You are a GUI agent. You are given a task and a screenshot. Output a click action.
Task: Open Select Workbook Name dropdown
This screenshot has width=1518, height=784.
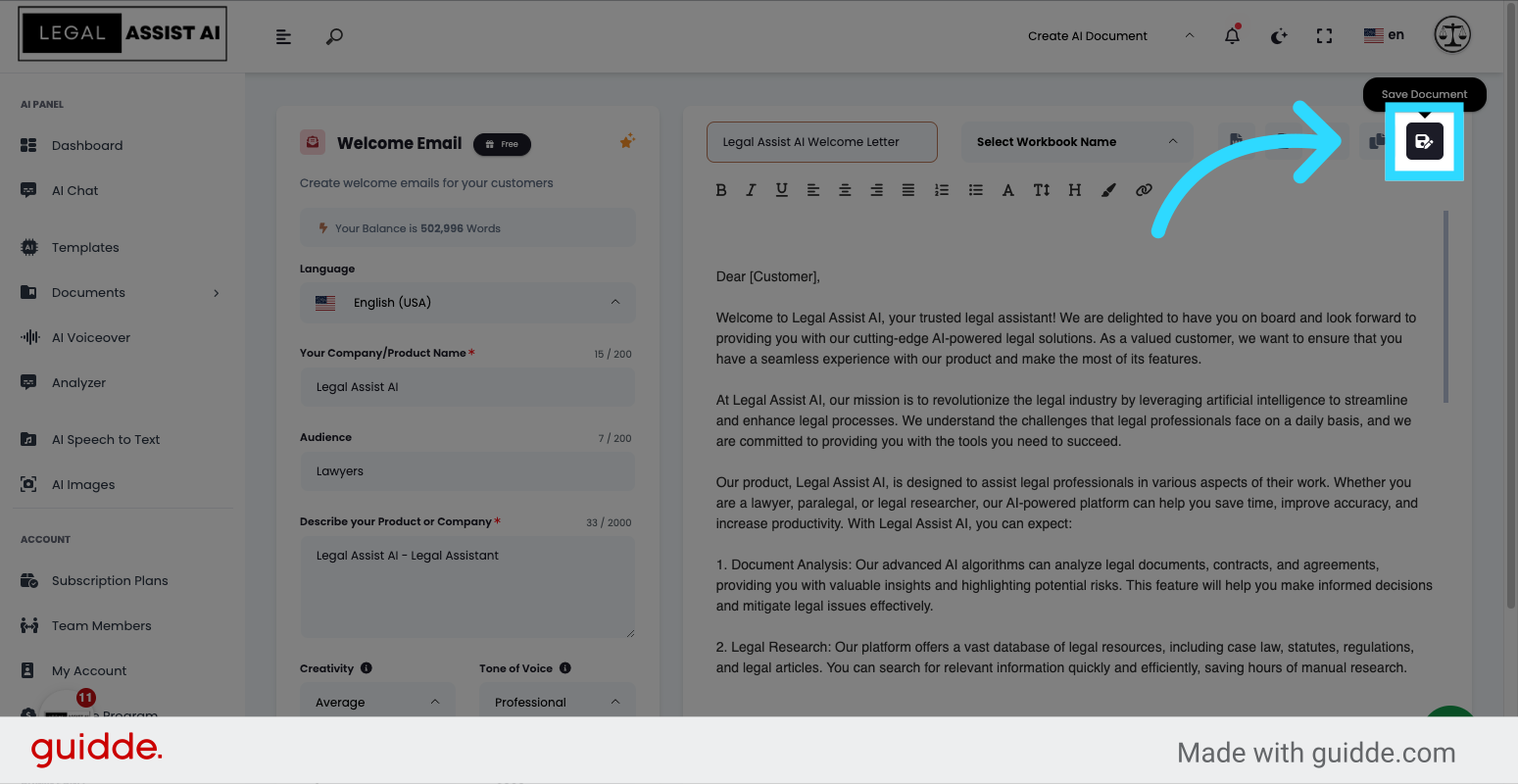(1077, 142)
